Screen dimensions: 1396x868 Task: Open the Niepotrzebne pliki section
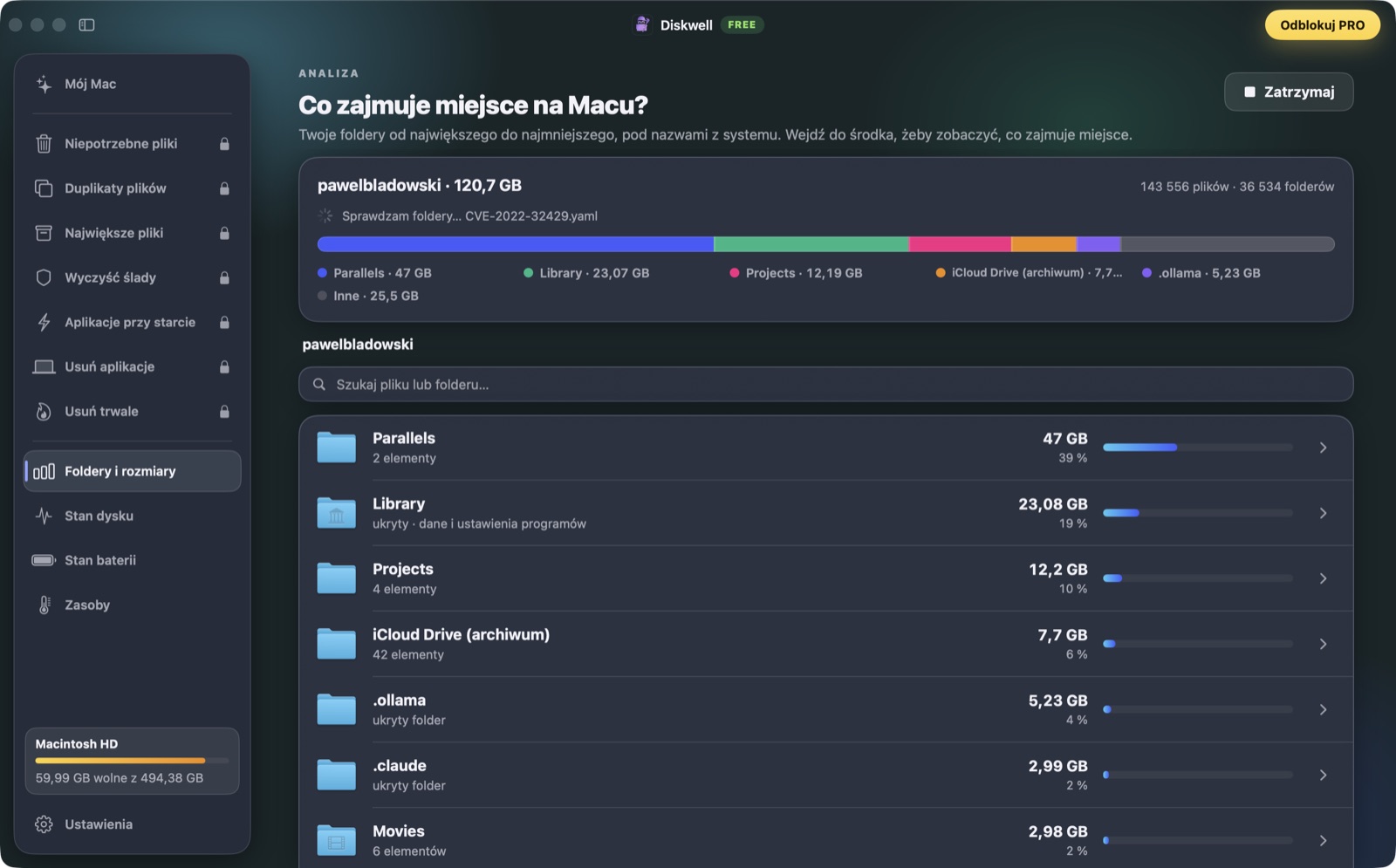132,143
